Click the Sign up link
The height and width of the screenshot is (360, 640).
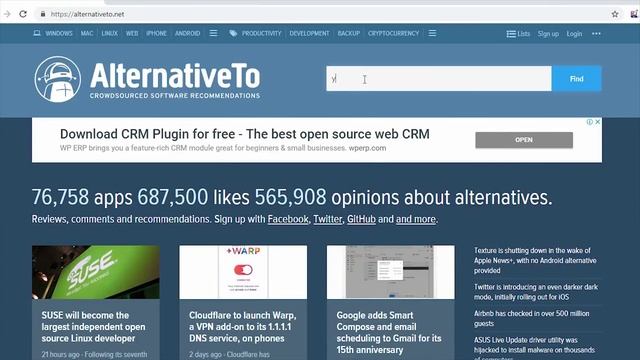coord(548,34)
